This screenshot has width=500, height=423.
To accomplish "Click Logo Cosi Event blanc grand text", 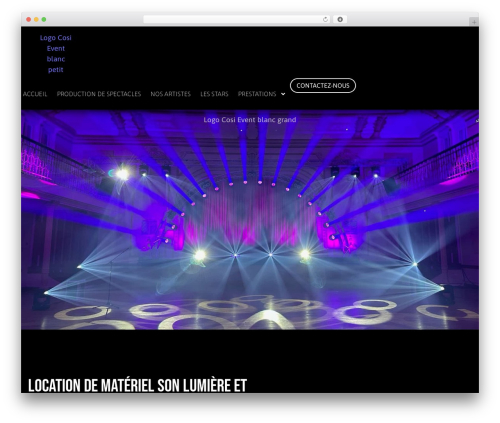I will tap(250, 120).
